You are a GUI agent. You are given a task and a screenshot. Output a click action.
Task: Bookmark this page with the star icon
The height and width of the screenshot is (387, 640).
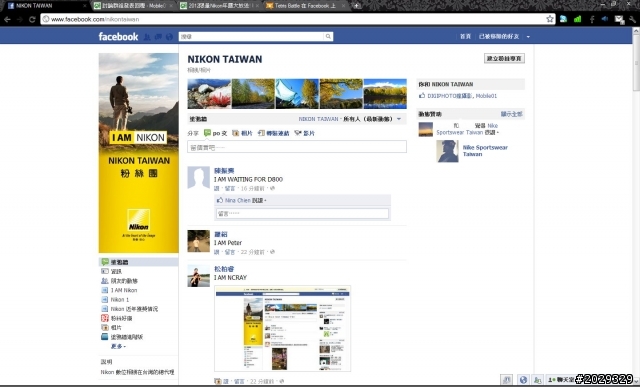pyautogui.click(x=549, y=19)
